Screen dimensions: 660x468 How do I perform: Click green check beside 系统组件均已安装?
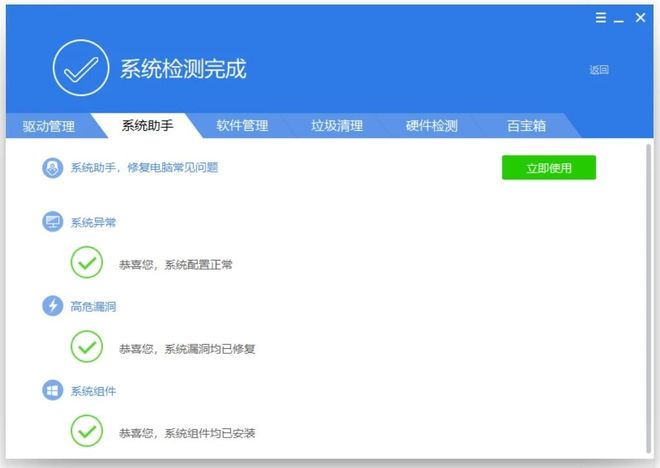87,431
